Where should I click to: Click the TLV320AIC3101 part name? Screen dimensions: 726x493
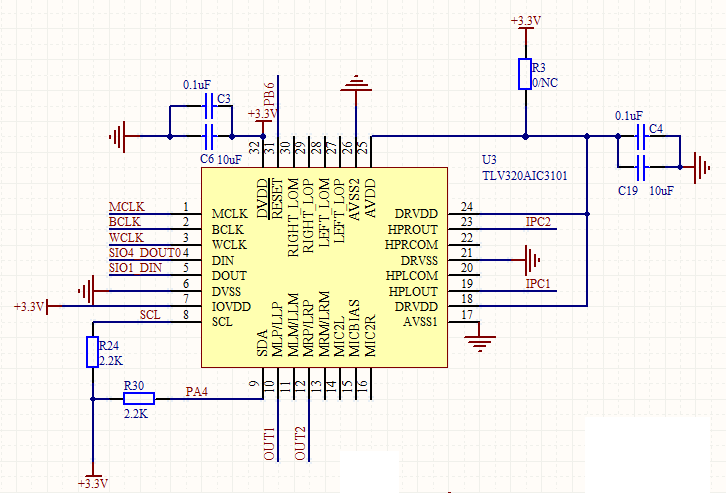click(x=524, y=176)
